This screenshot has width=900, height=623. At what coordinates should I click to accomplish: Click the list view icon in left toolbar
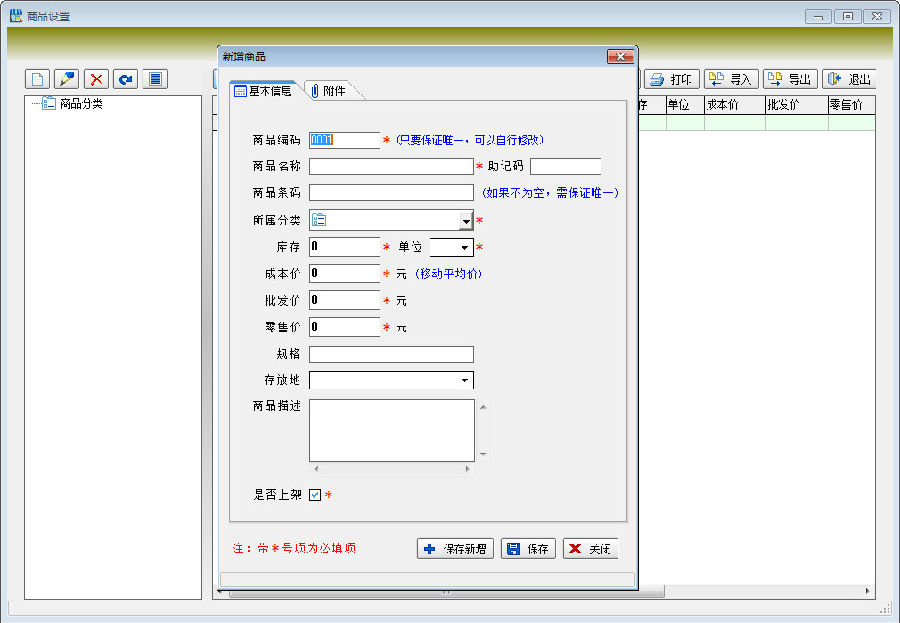(155, 79)
